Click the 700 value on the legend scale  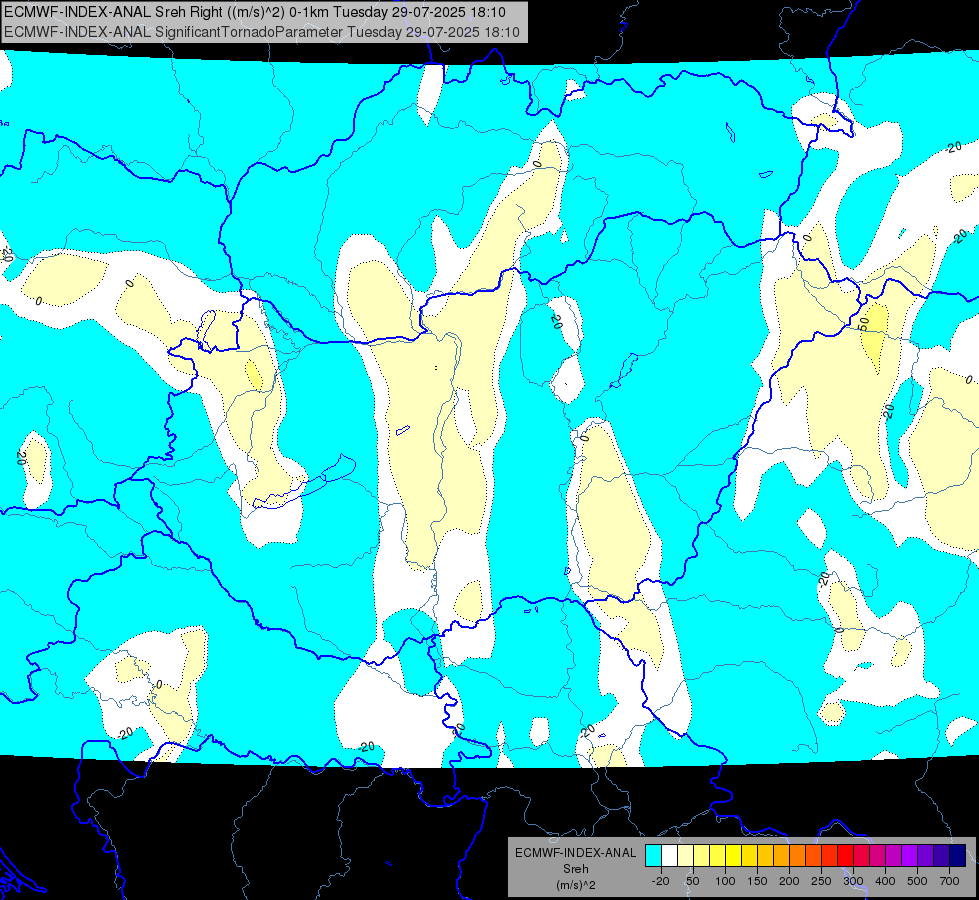pos(949,881)
